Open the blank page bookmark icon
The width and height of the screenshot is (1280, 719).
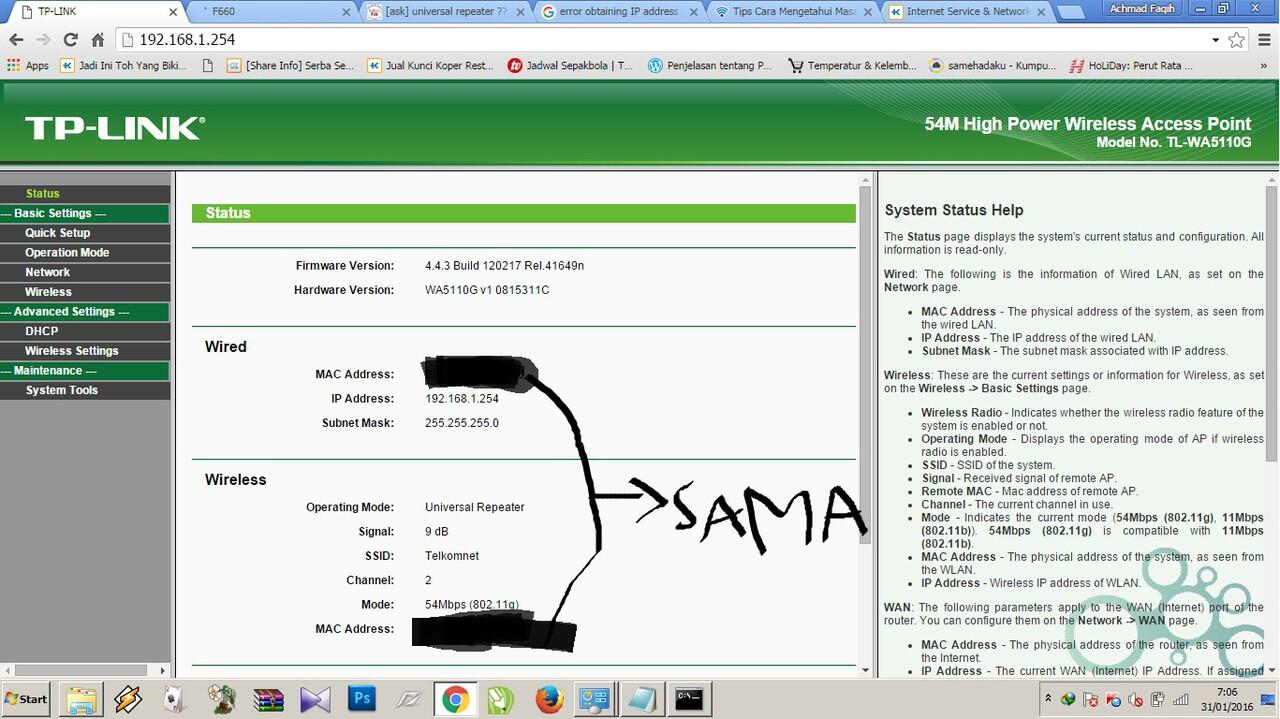[x=207, y=66]
